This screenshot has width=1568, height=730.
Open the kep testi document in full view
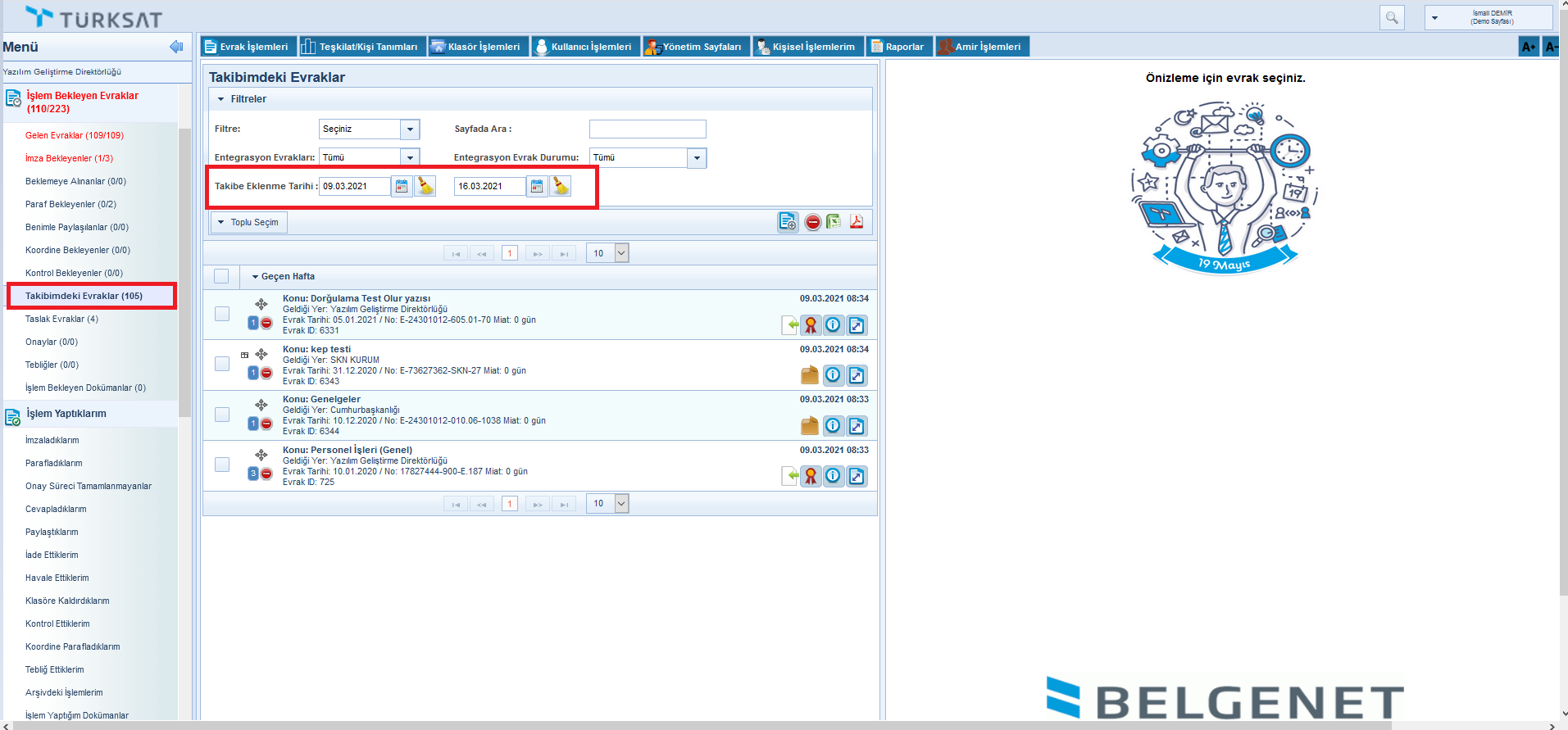click(857, 375)
